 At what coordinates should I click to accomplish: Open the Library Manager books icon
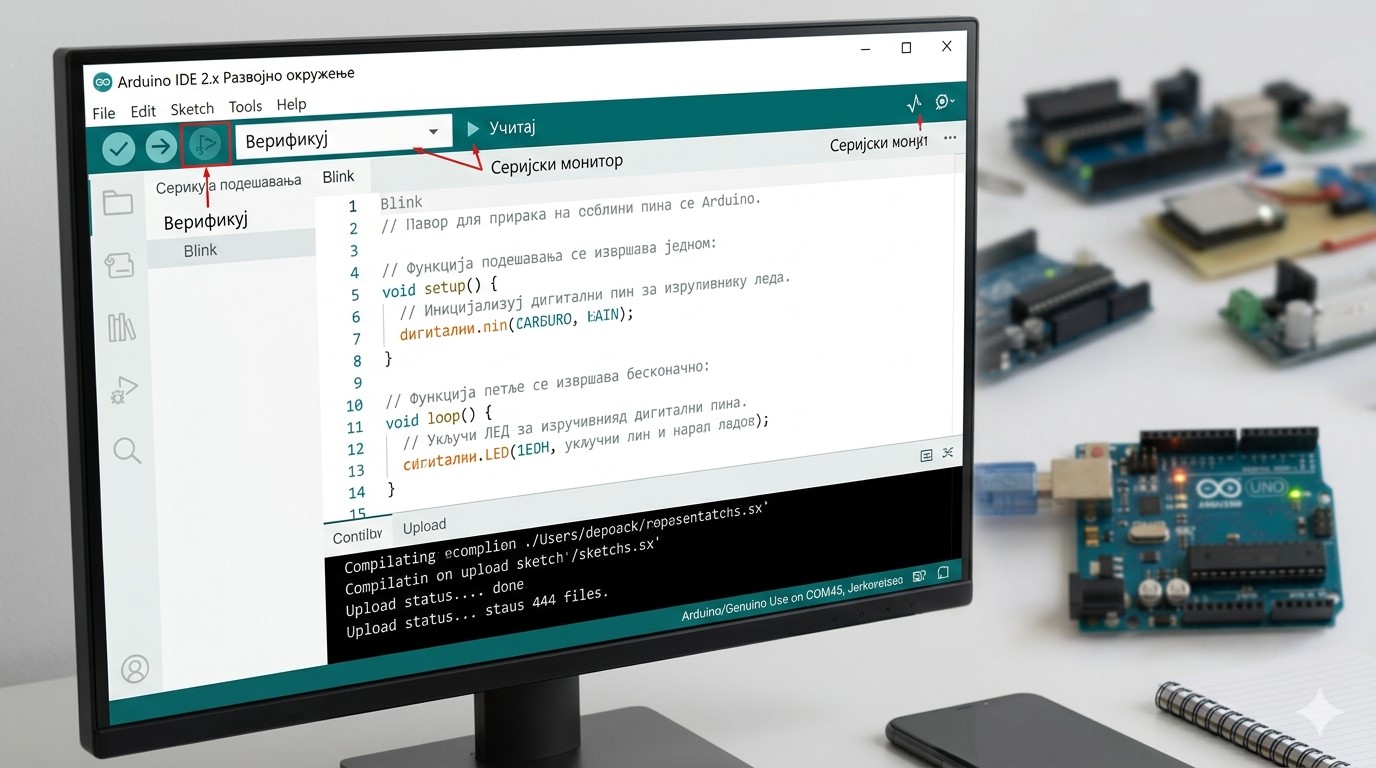[x=121, y=327]
